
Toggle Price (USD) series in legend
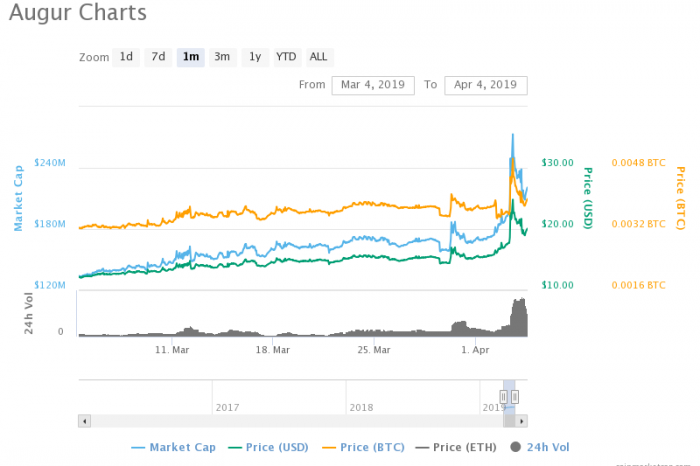pos(268,447)
